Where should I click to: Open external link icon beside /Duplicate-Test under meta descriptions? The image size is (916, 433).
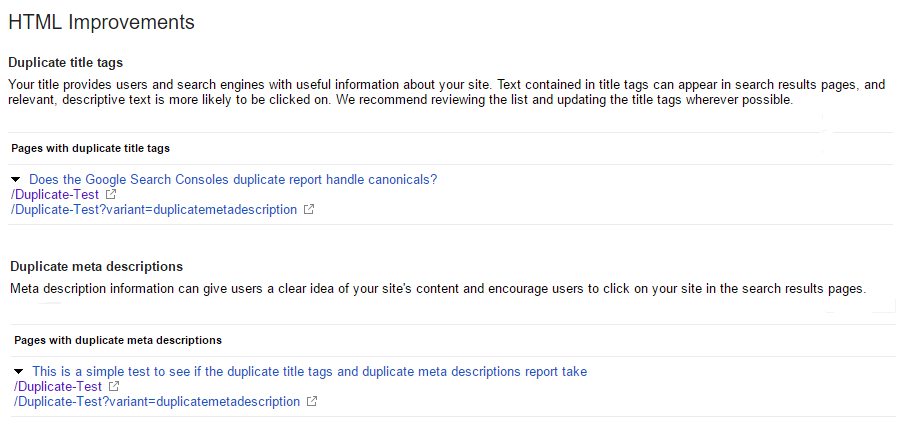115,386
